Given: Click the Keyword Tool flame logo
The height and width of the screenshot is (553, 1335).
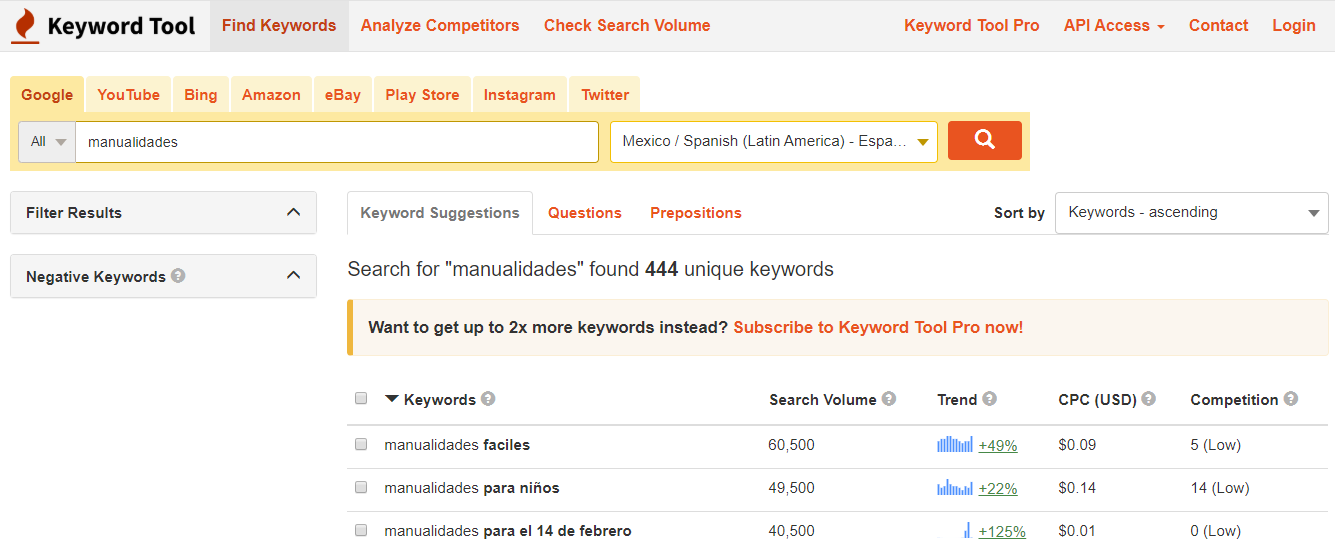Looking at the screenshot, I should [25, 26].
